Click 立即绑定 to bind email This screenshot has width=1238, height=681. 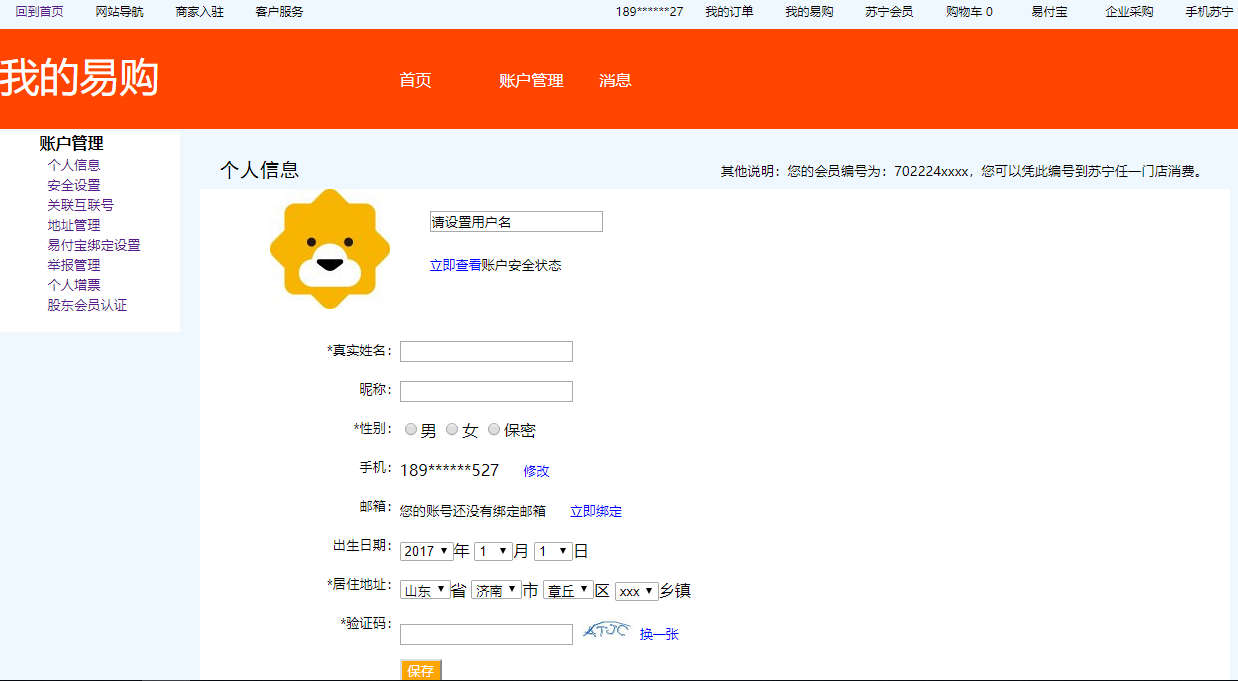tap(596, 511)
